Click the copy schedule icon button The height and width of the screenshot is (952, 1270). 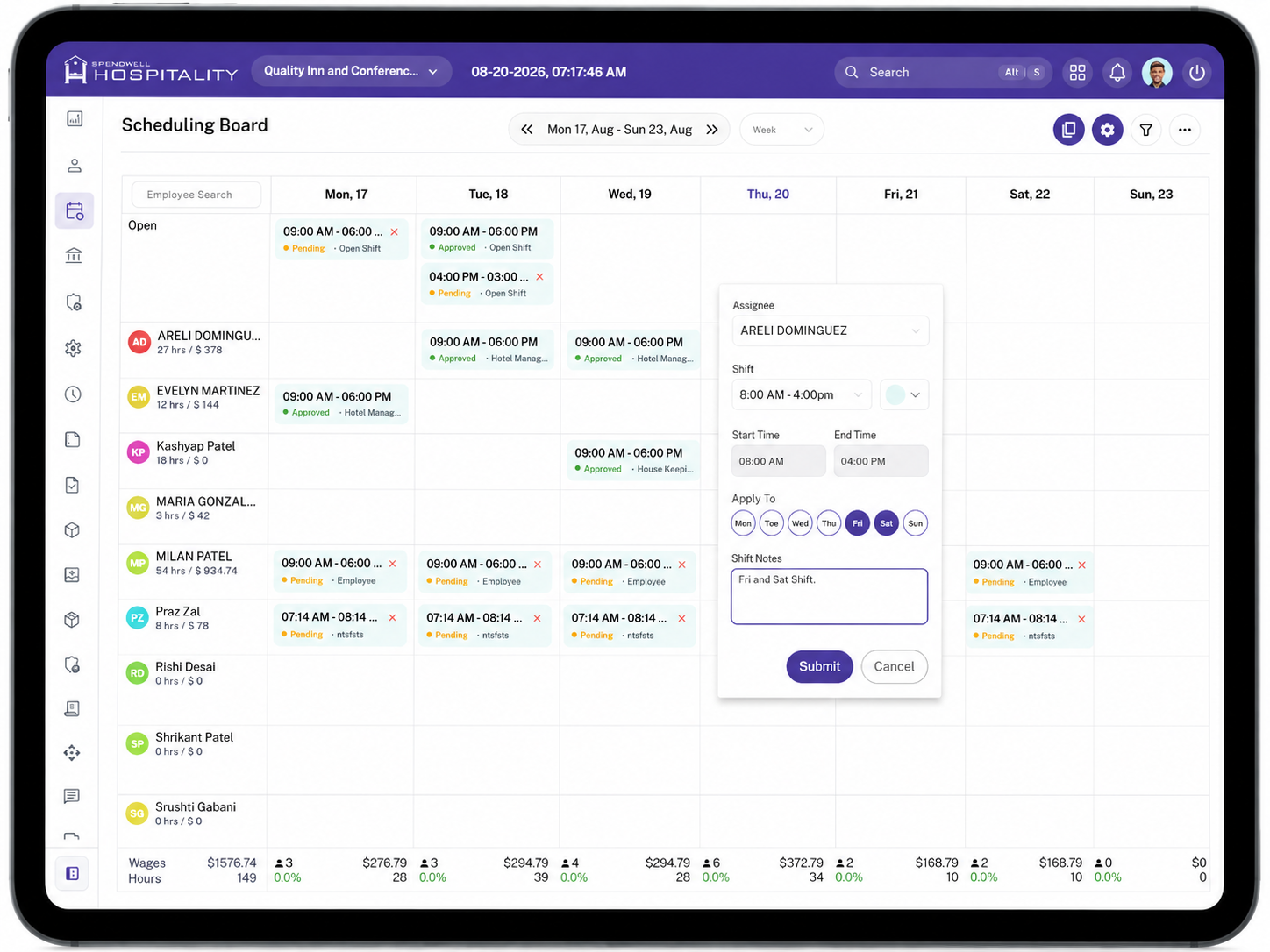click(1068, 130)
